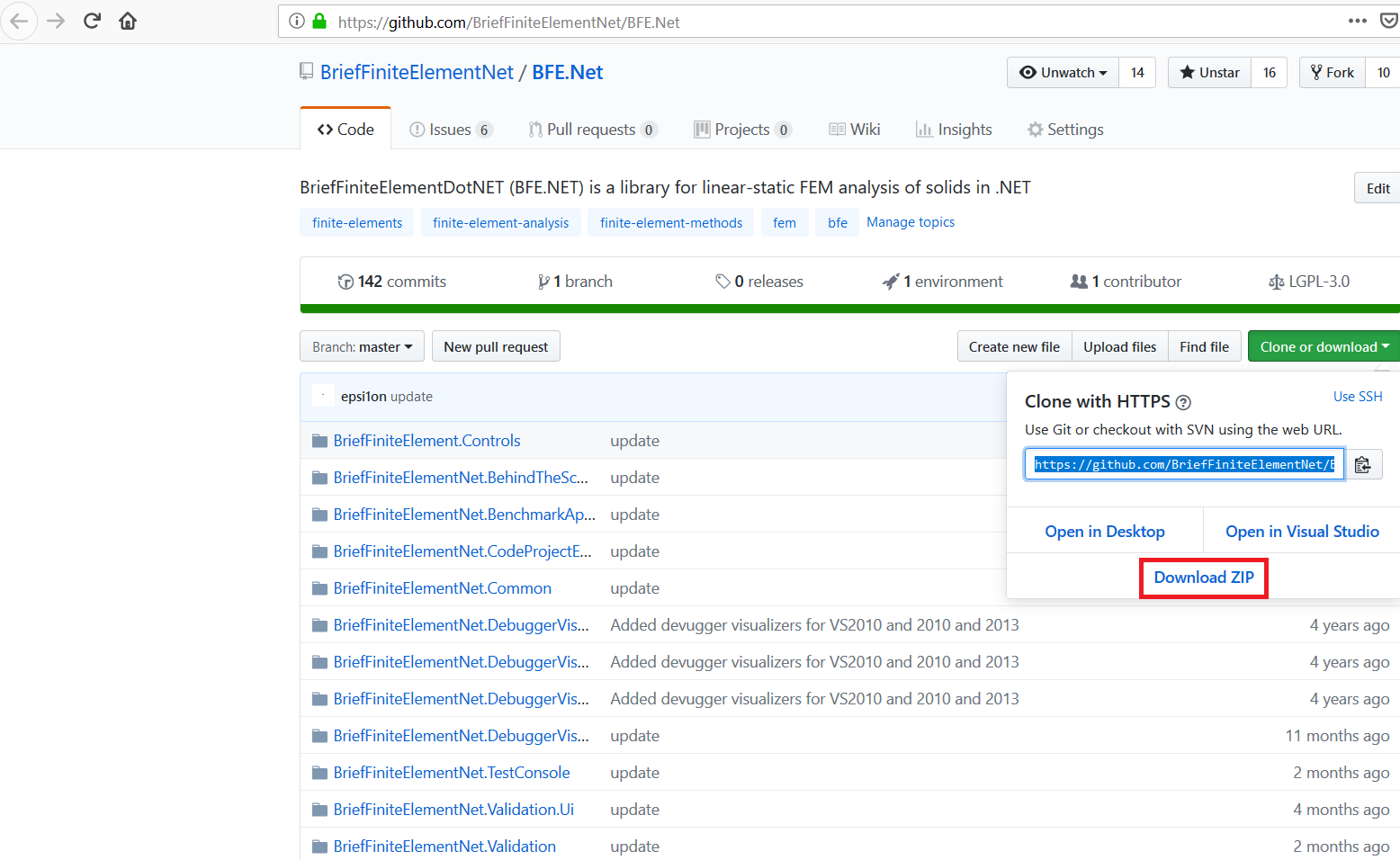
Task: Open the 0 releases page
Action: [759, 282]
